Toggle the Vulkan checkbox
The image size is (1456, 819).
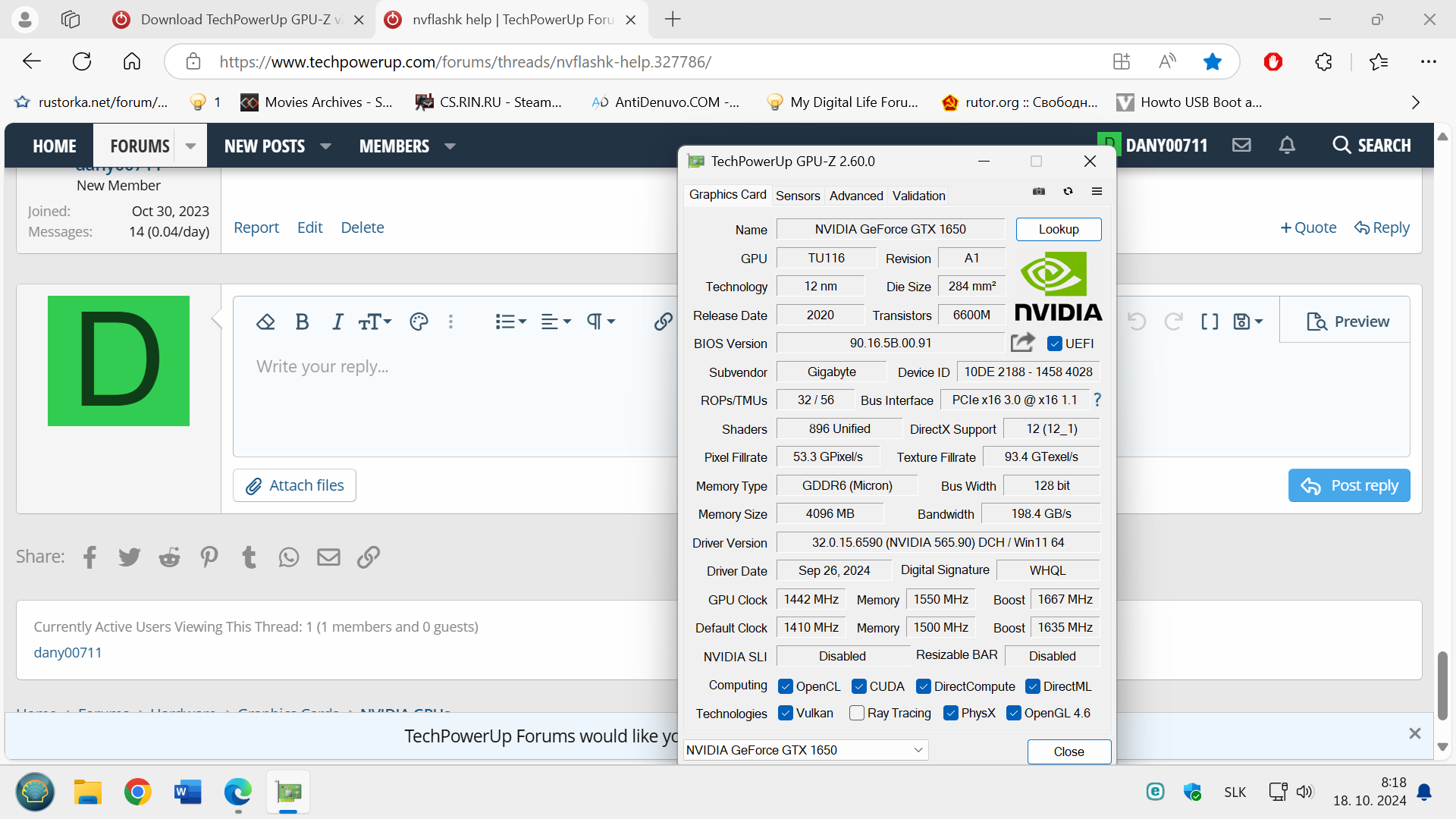(x=786, y=713)
